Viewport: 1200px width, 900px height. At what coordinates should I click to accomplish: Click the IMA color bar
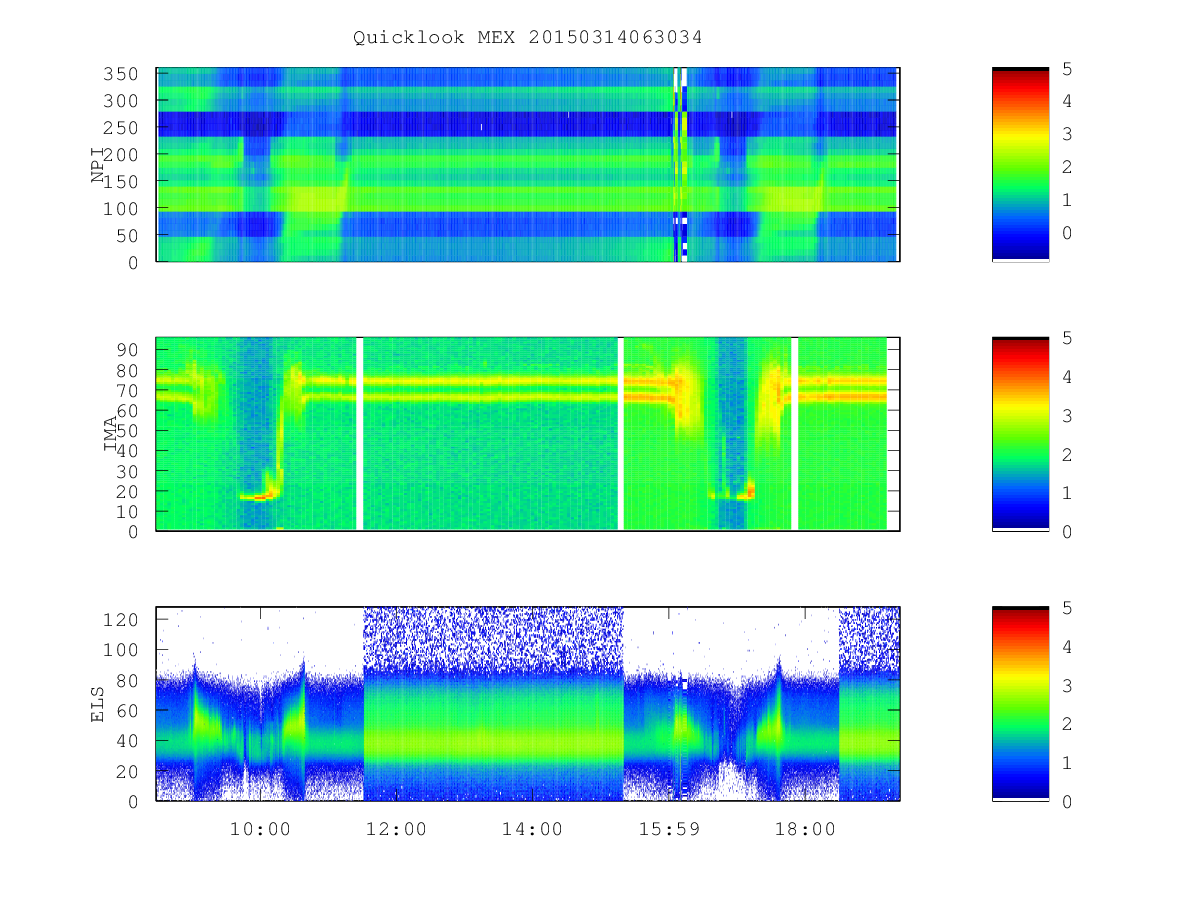(x=1020, y=434)
